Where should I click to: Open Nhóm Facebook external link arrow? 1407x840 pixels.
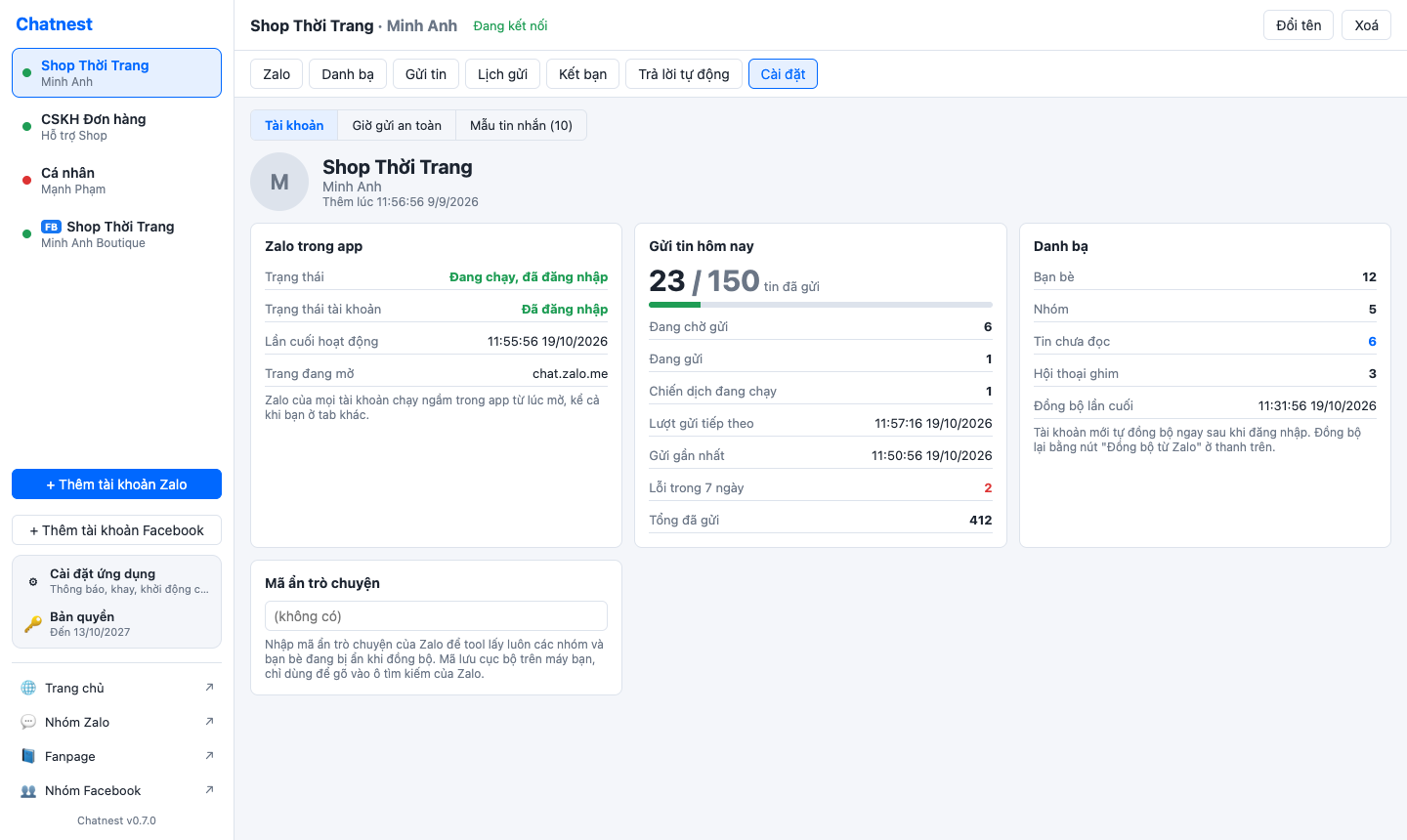[x=209, y=790]
